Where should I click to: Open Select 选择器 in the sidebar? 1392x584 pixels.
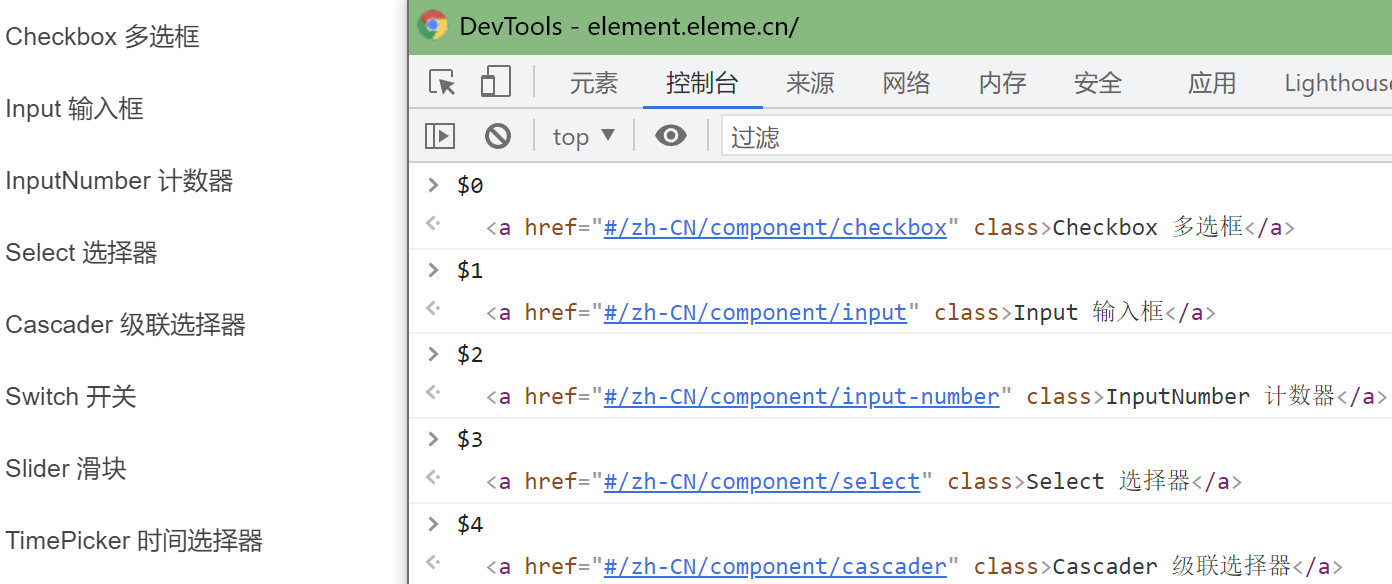(82, 252)
